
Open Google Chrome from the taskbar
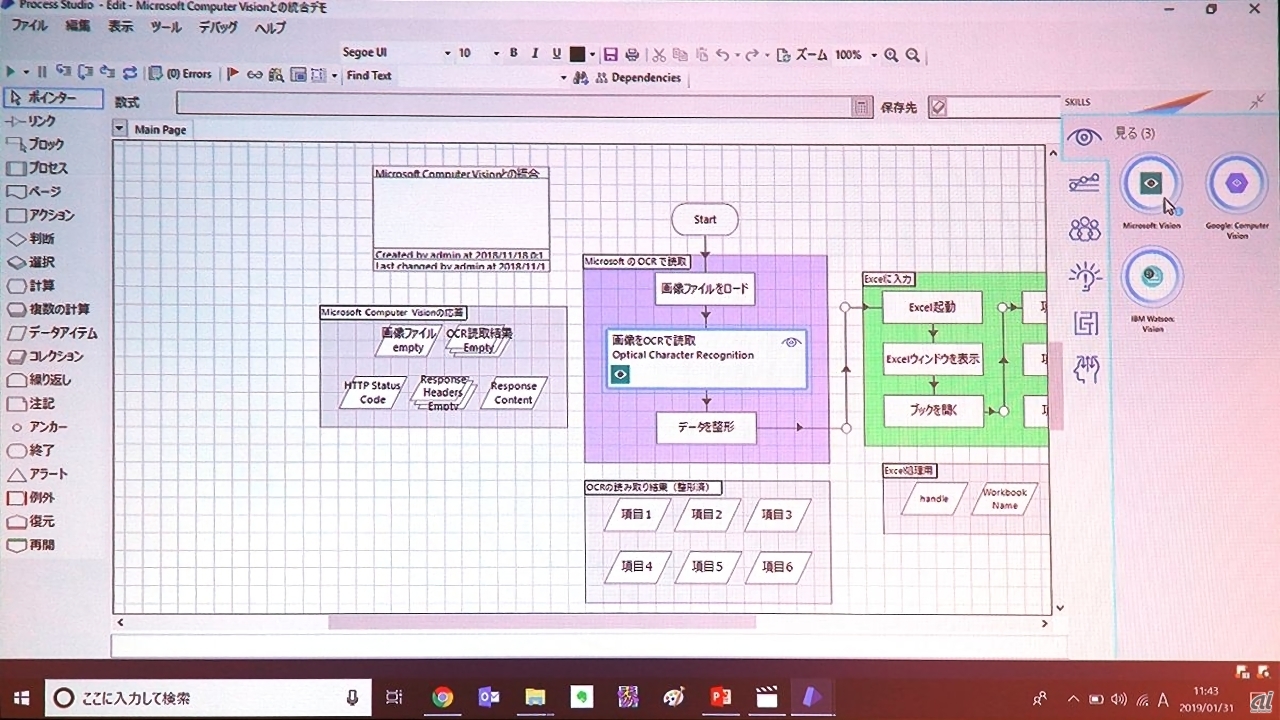coord(443,697)
